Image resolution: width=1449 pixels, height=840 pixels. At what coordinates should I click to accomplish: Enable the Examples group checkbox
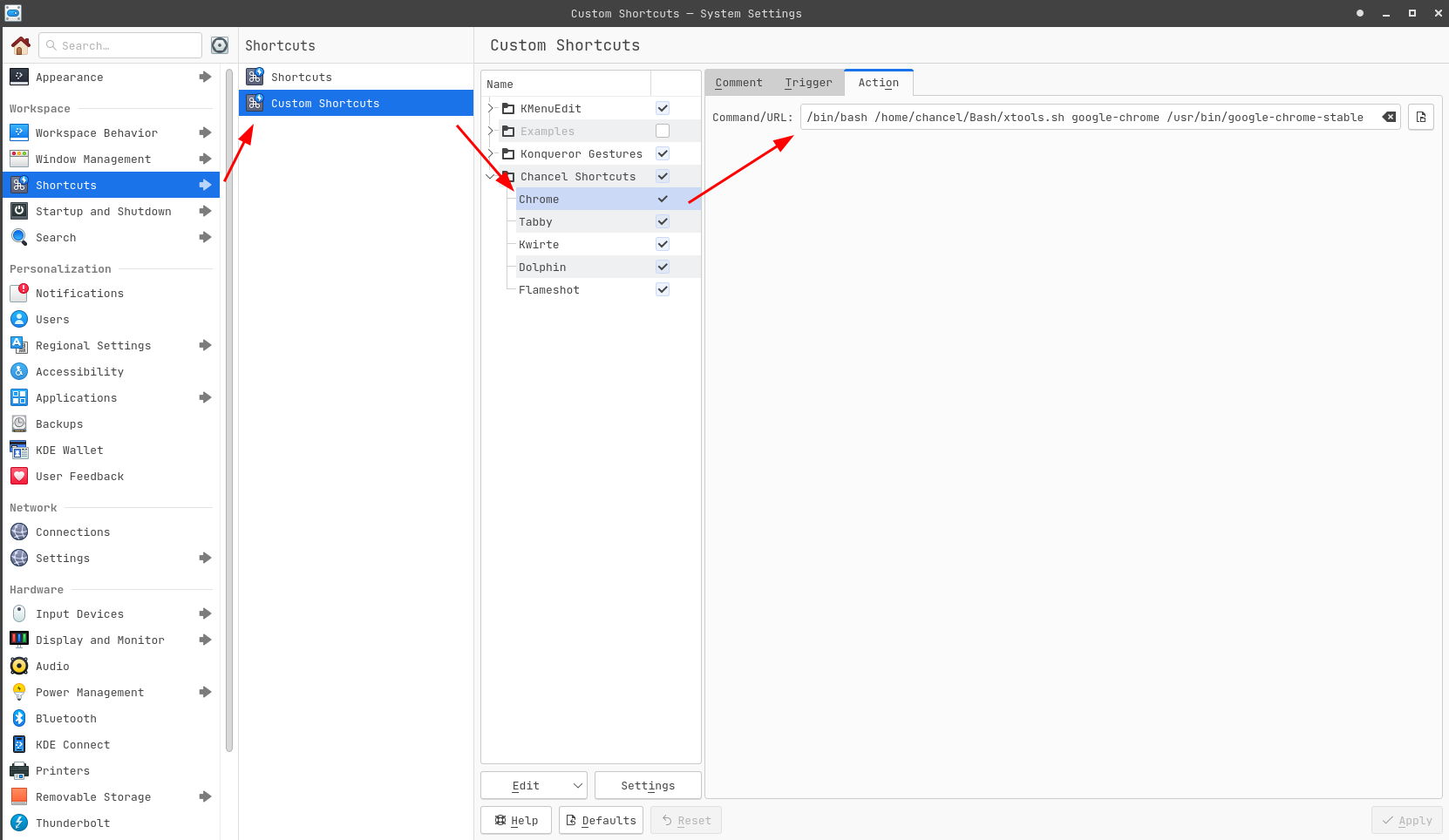tap(663, 131)
